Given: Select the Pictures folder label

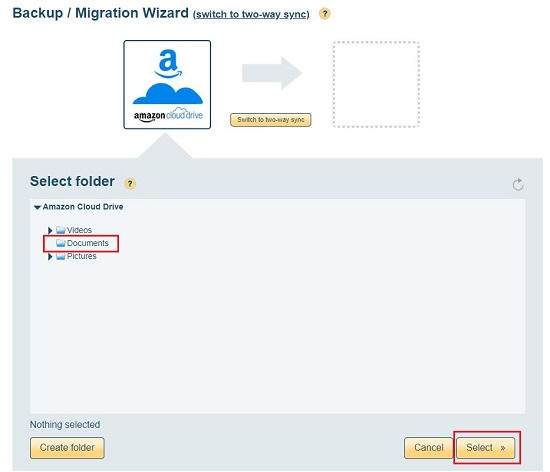Looking at the screenshot, I should pos(81,256).
